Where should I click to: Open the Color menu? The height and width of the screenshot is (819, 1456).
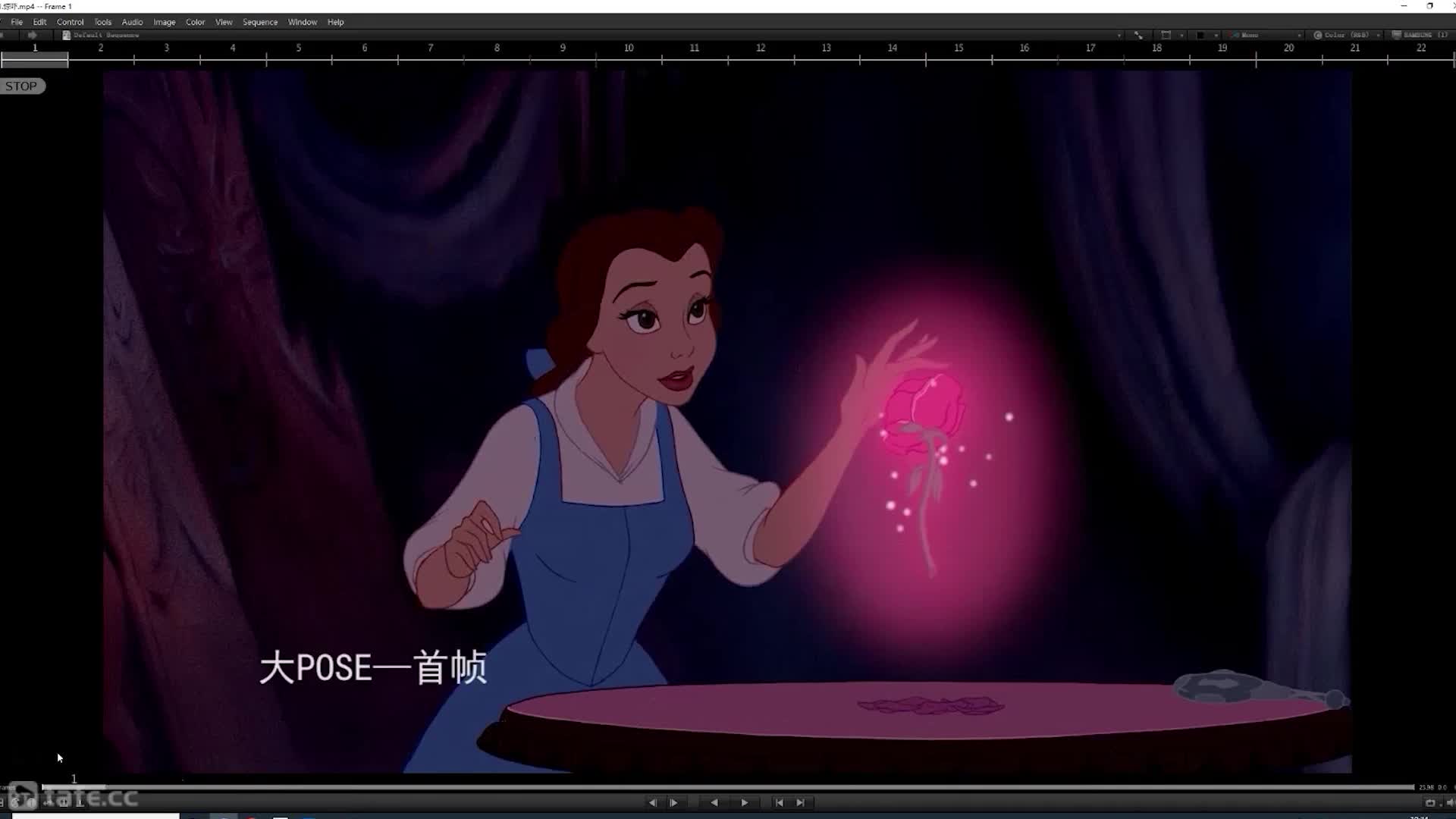tap(196, 22)
